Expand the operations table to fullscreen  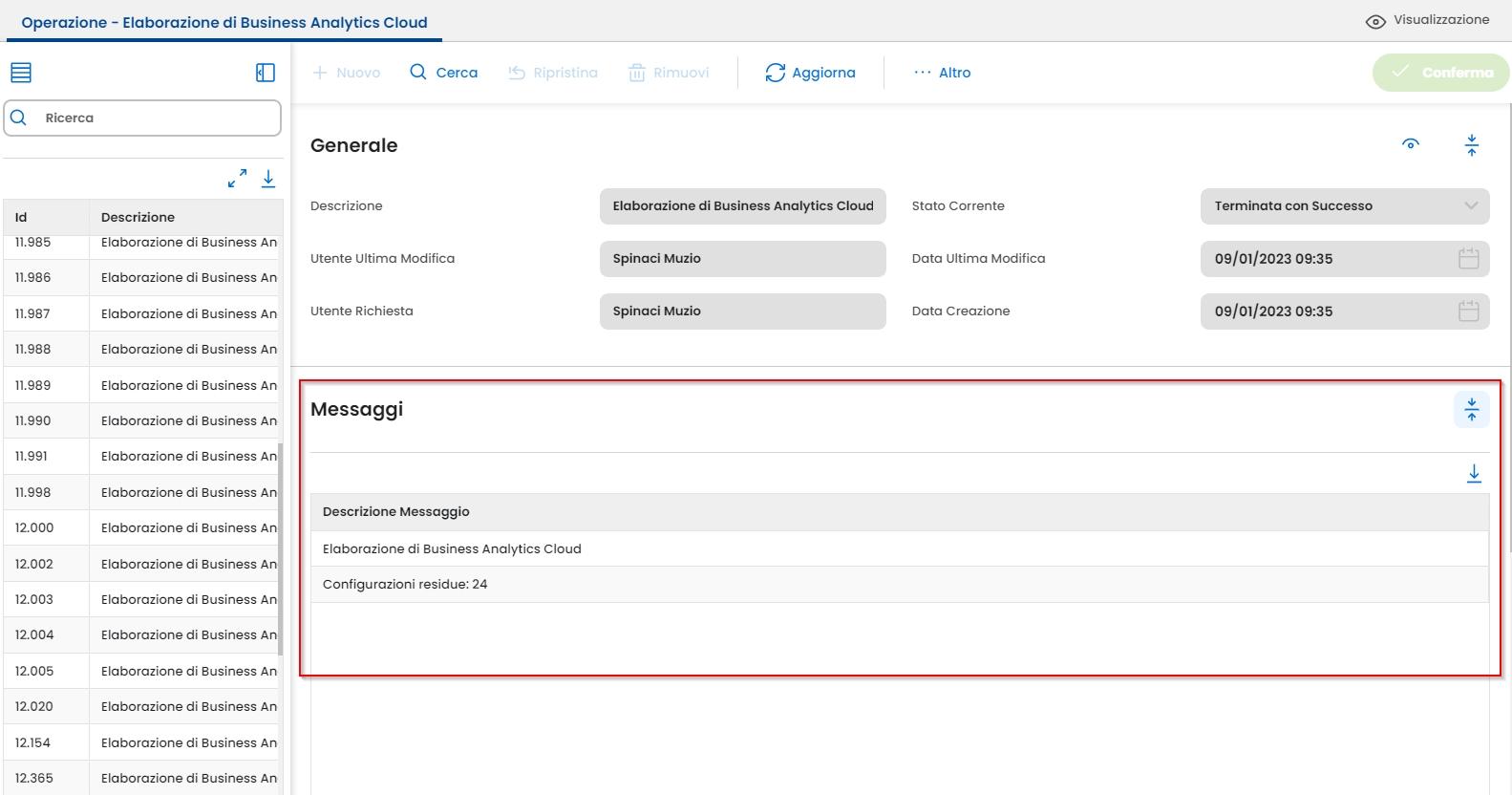tap(237, 179)
